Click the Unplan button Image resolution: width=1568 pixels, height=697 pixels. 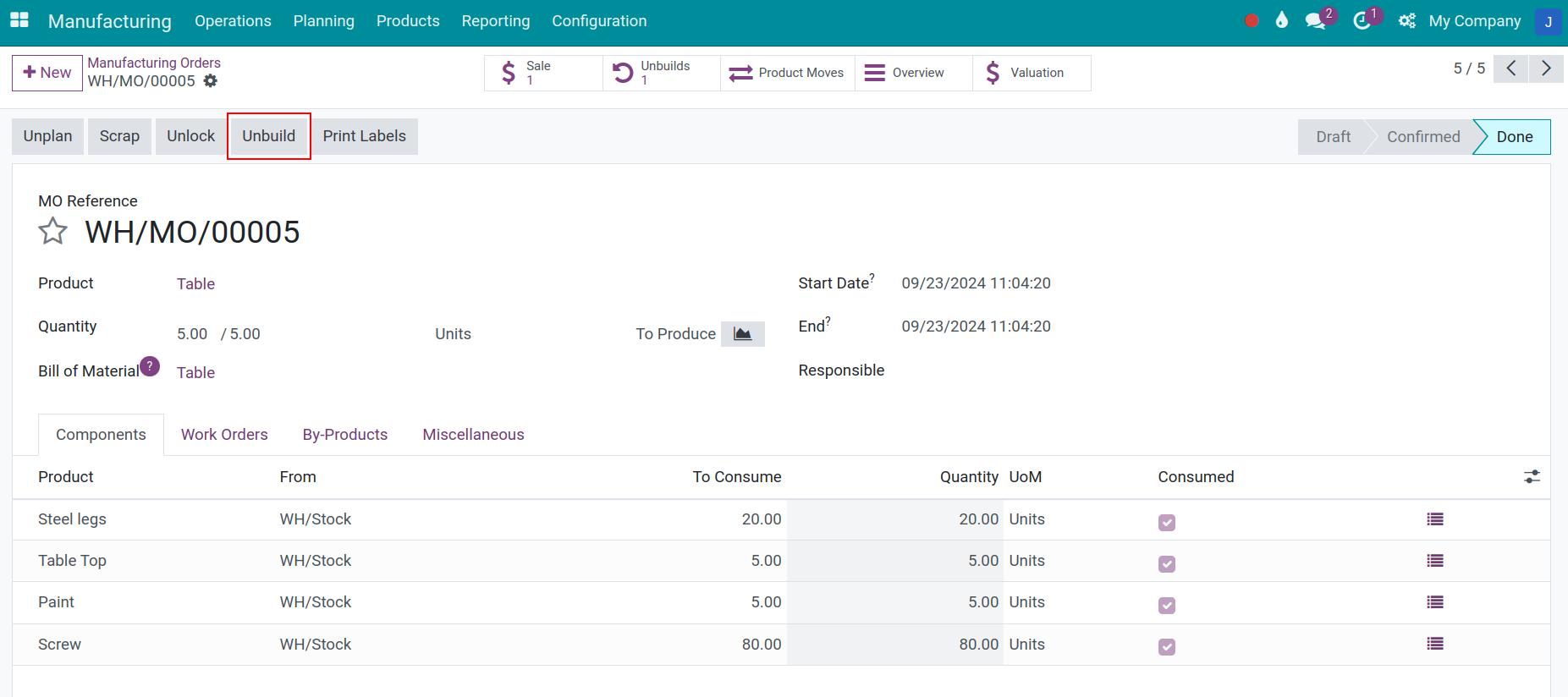click(48, 136)
